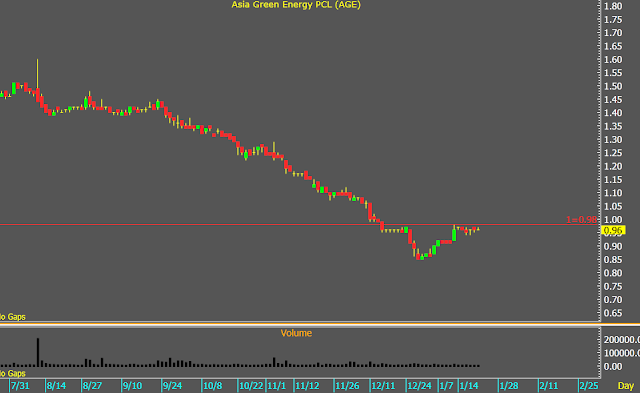640x393 pixels.
Task: Select the 9/10 date on the time axis
Action: click(x=133, y=386)
